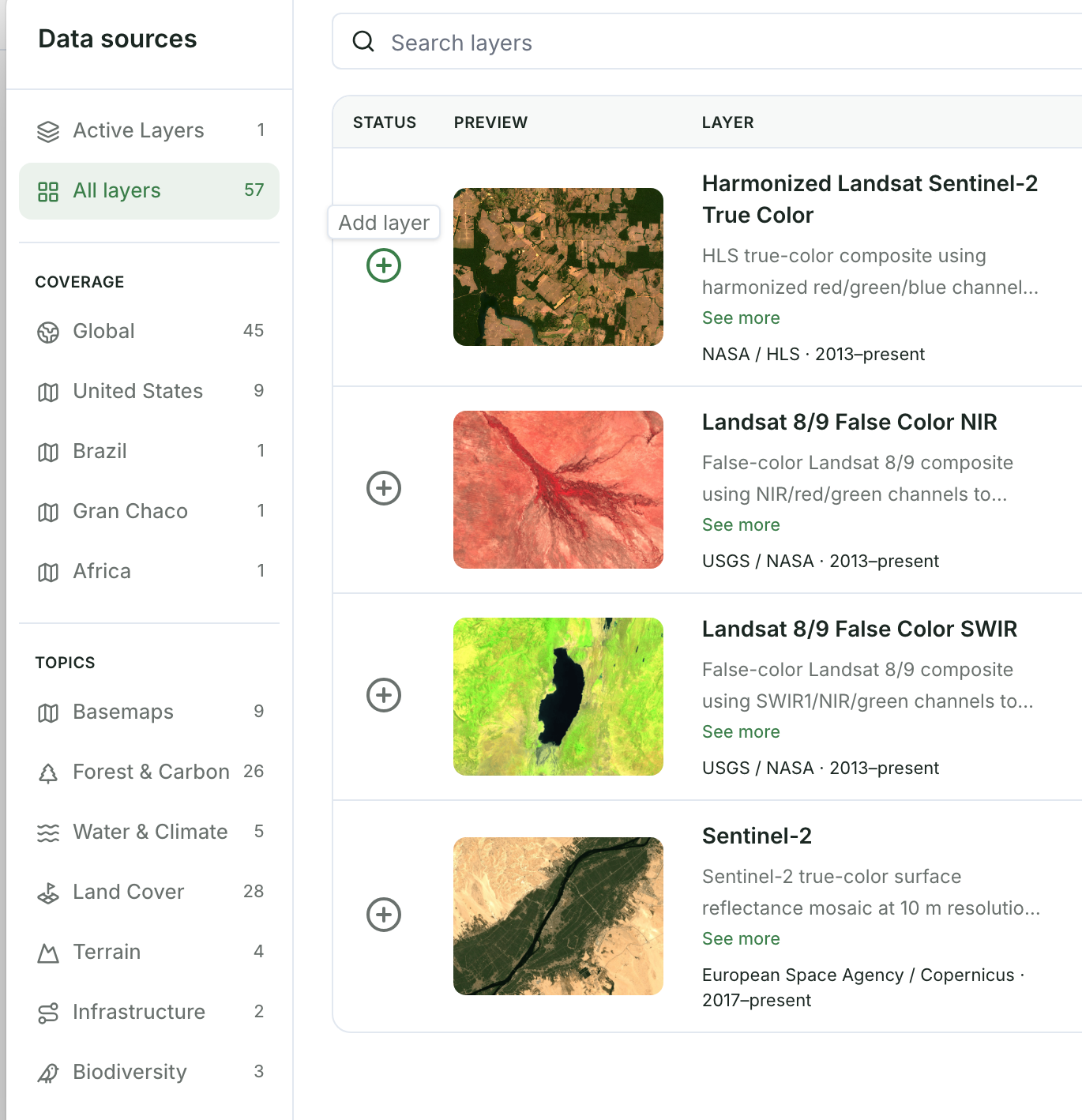Add the Harmonized Landsat Sentinel-2 True Color layer

384,265
